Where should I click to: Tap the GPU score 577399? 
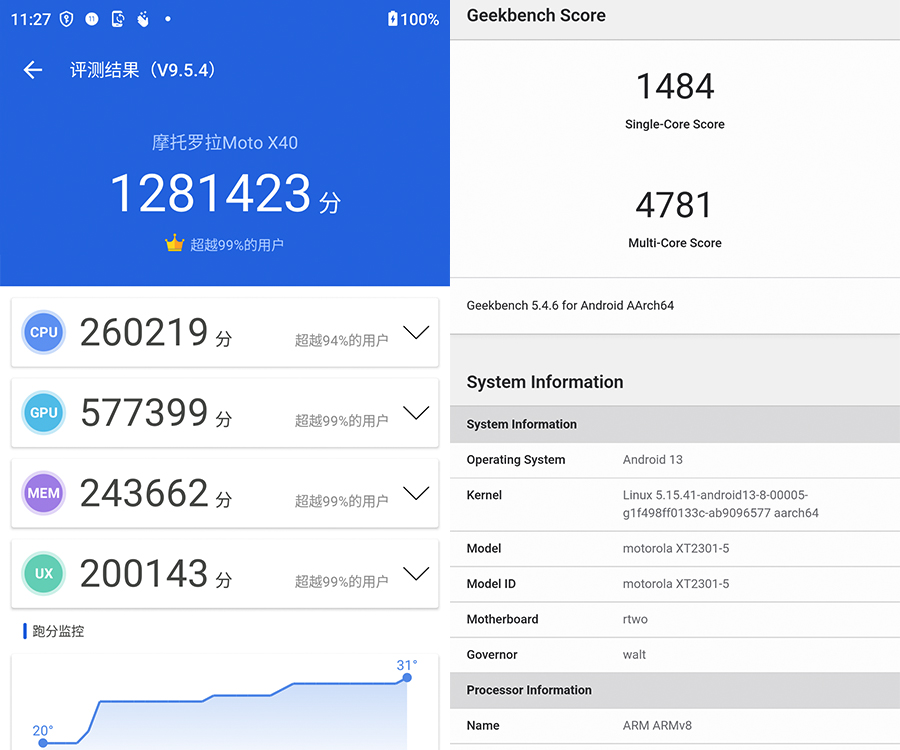[144, 413]
